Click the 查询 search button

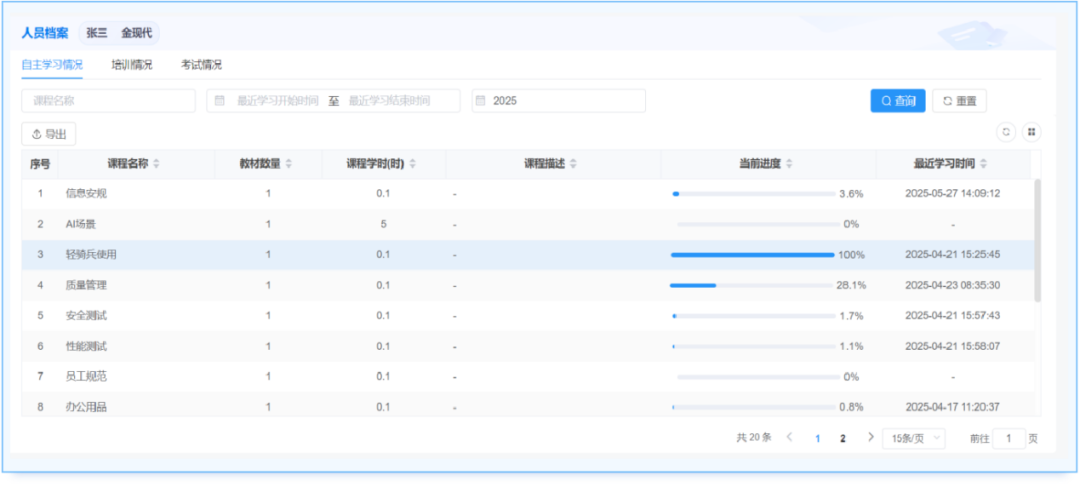(897, 101)
